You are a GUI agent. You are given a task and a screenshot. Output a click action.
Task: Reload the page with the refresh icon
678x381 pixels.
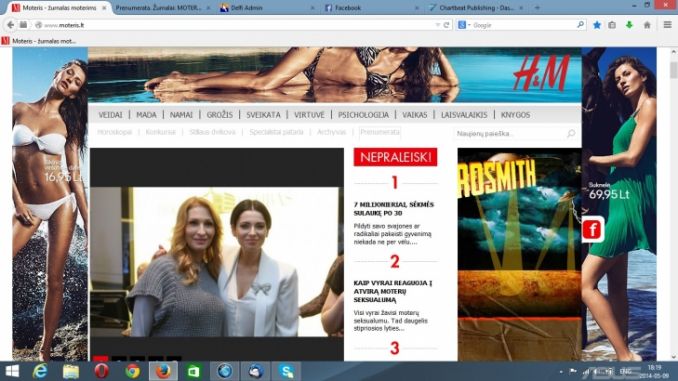(447, 25)
